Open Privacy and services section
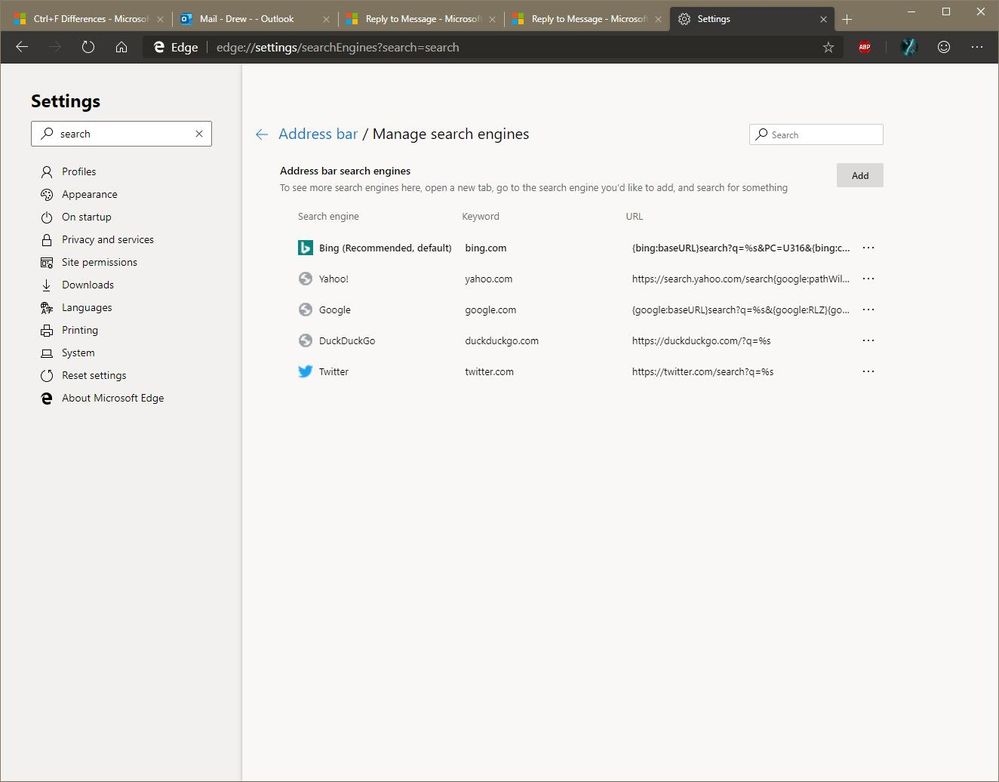 point(97,240)
